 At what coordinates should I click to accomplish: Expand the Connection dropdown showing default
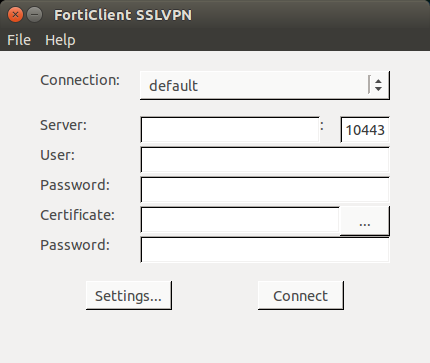pos(265,85)
